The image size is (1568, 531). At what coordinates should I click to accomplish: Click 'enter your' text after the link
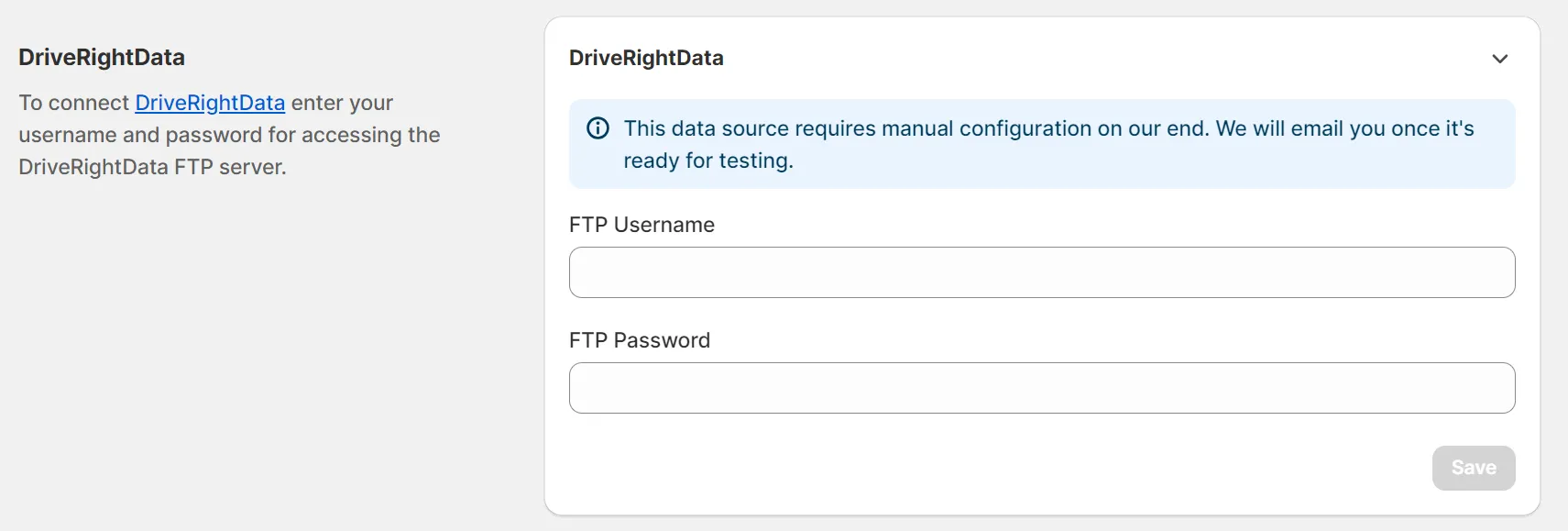[342, 103]
